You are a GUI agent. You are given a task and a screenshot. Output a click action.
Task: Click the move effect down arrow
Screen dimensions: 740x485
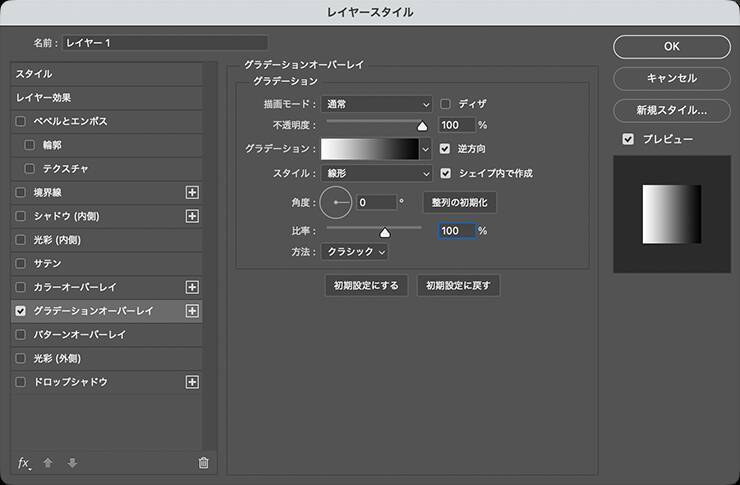click(x=72, y=463)
